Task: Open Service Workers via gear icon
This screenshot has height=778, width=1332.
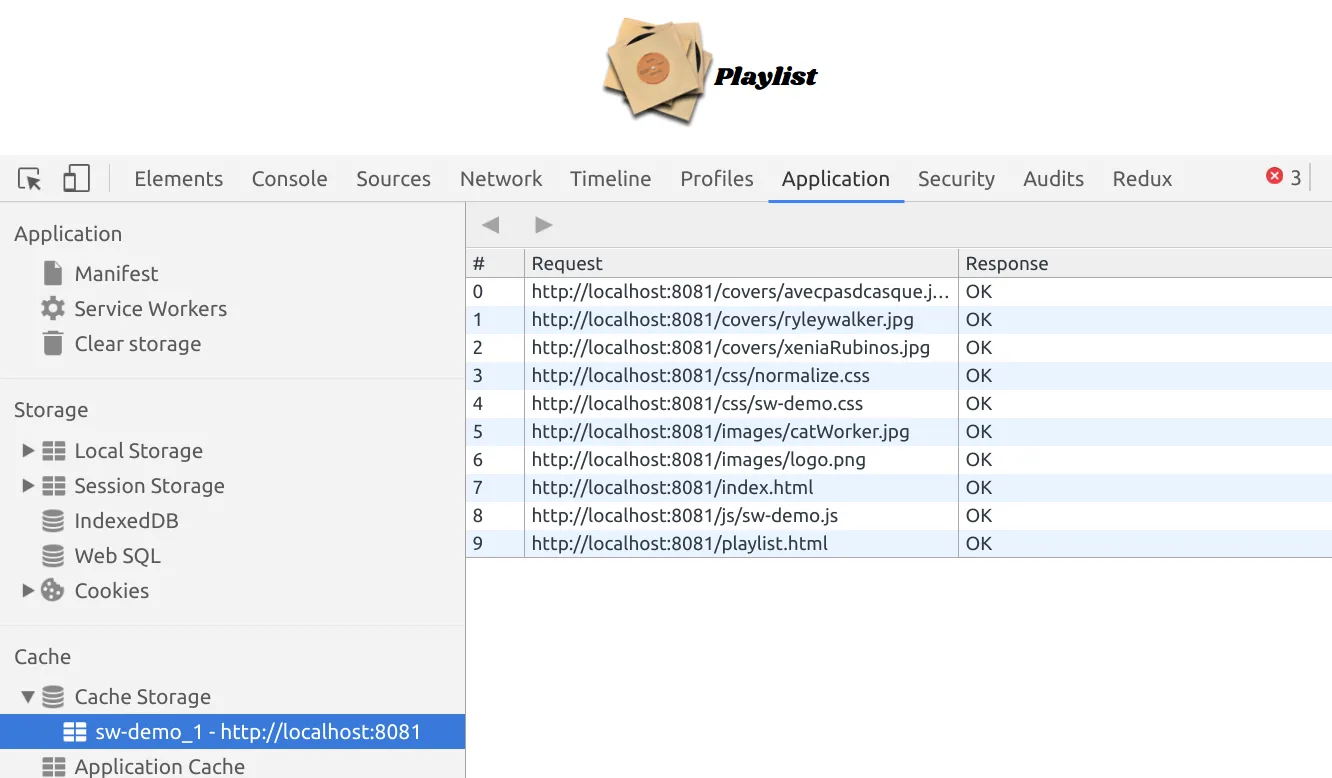Action: [52, 309]
